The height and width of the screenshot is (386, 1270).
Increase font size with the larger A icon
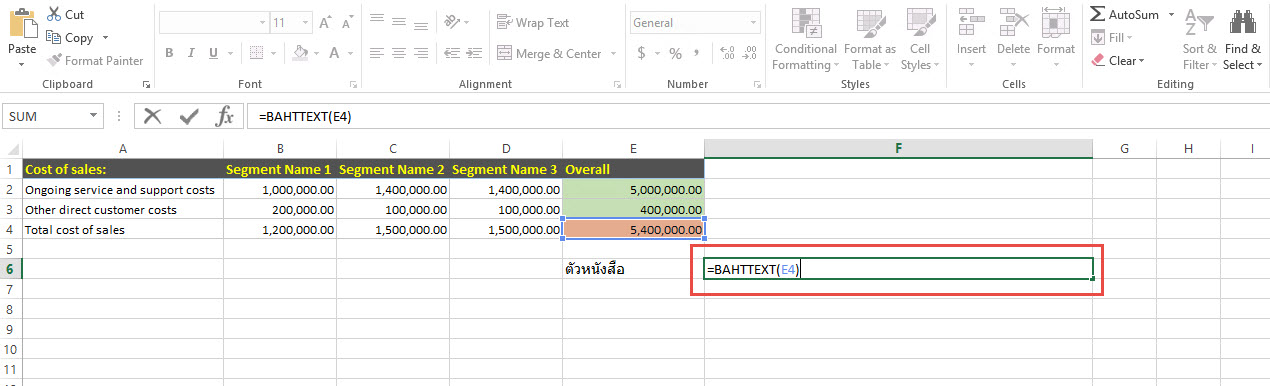(x=326, y=22)
